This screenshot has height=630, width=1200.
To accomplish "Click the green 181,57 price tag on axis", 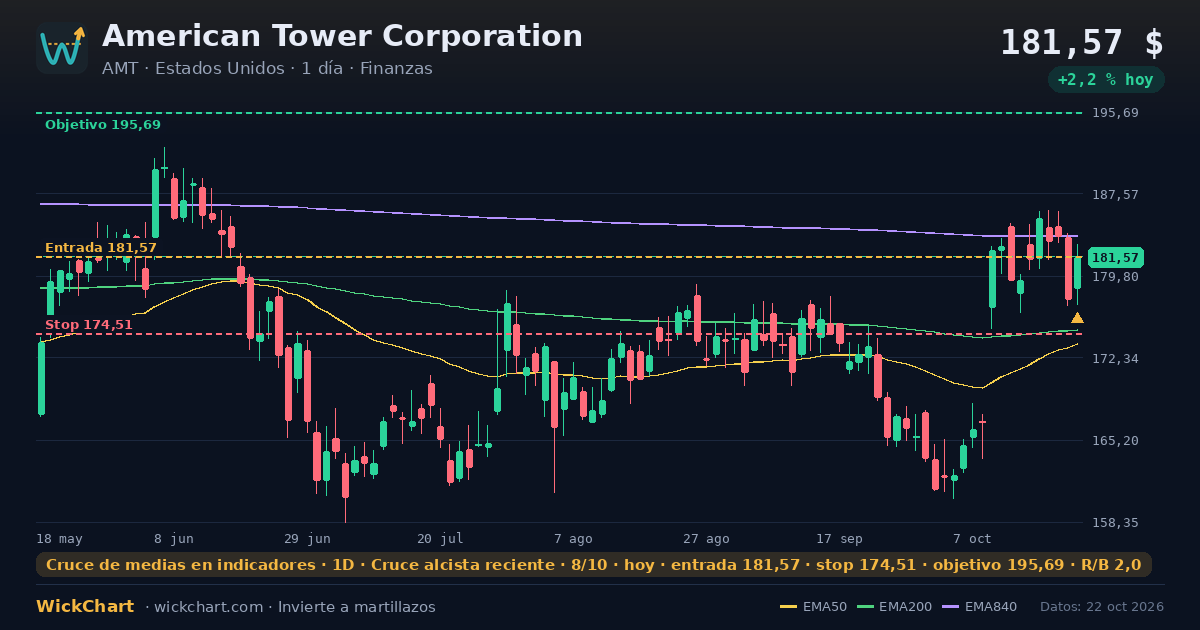I will (1116, 258).
